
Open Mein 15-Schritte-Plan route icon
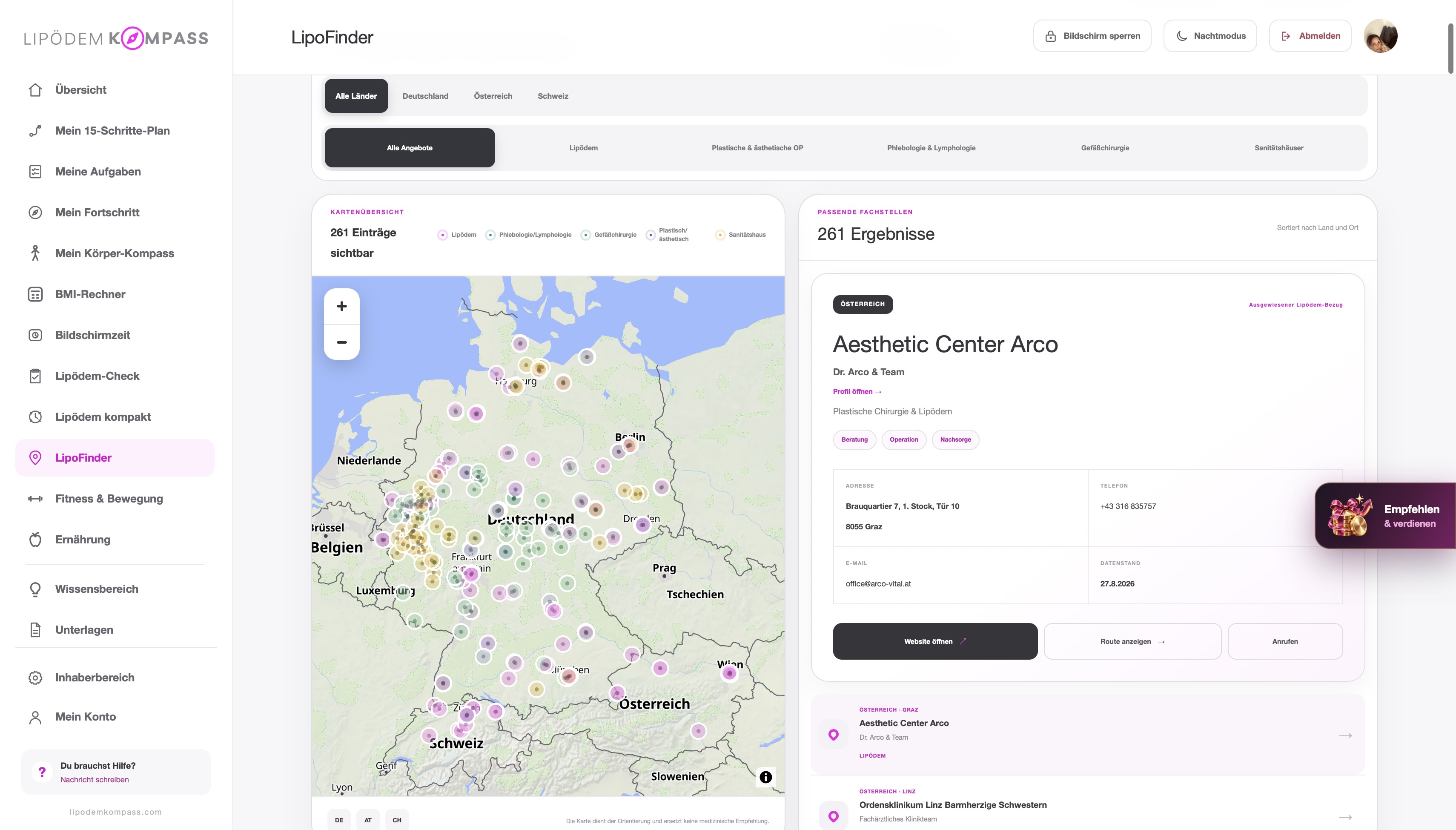(35, 131)
